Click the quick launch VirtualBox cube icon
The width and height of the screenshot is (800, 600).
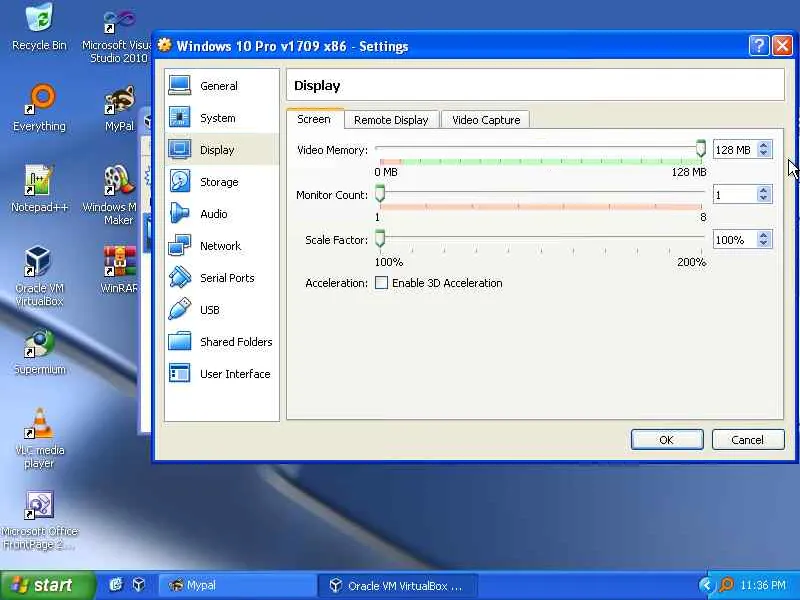[138, 585]
